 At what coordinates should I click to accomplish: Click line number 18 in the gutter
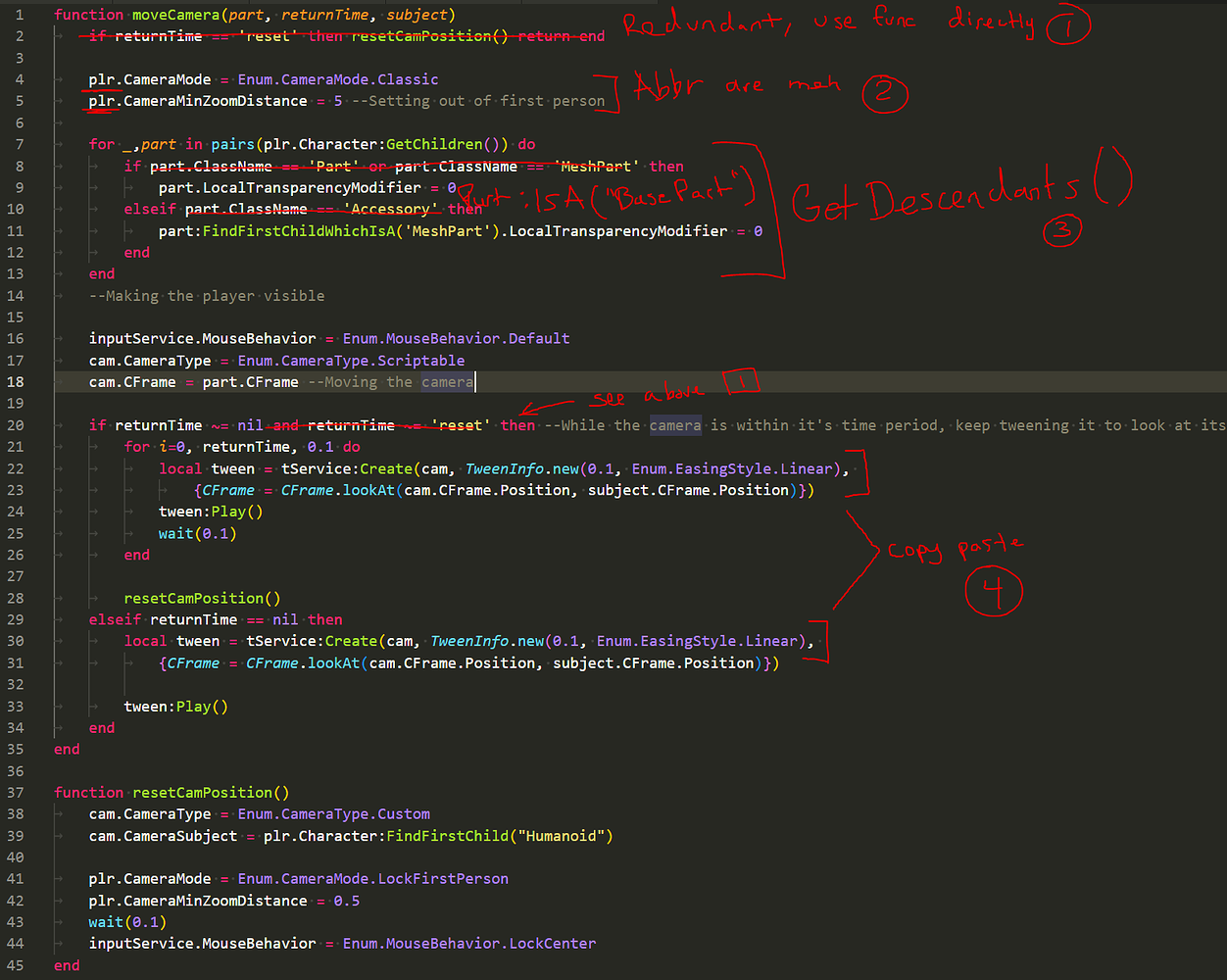coord(15,381)
